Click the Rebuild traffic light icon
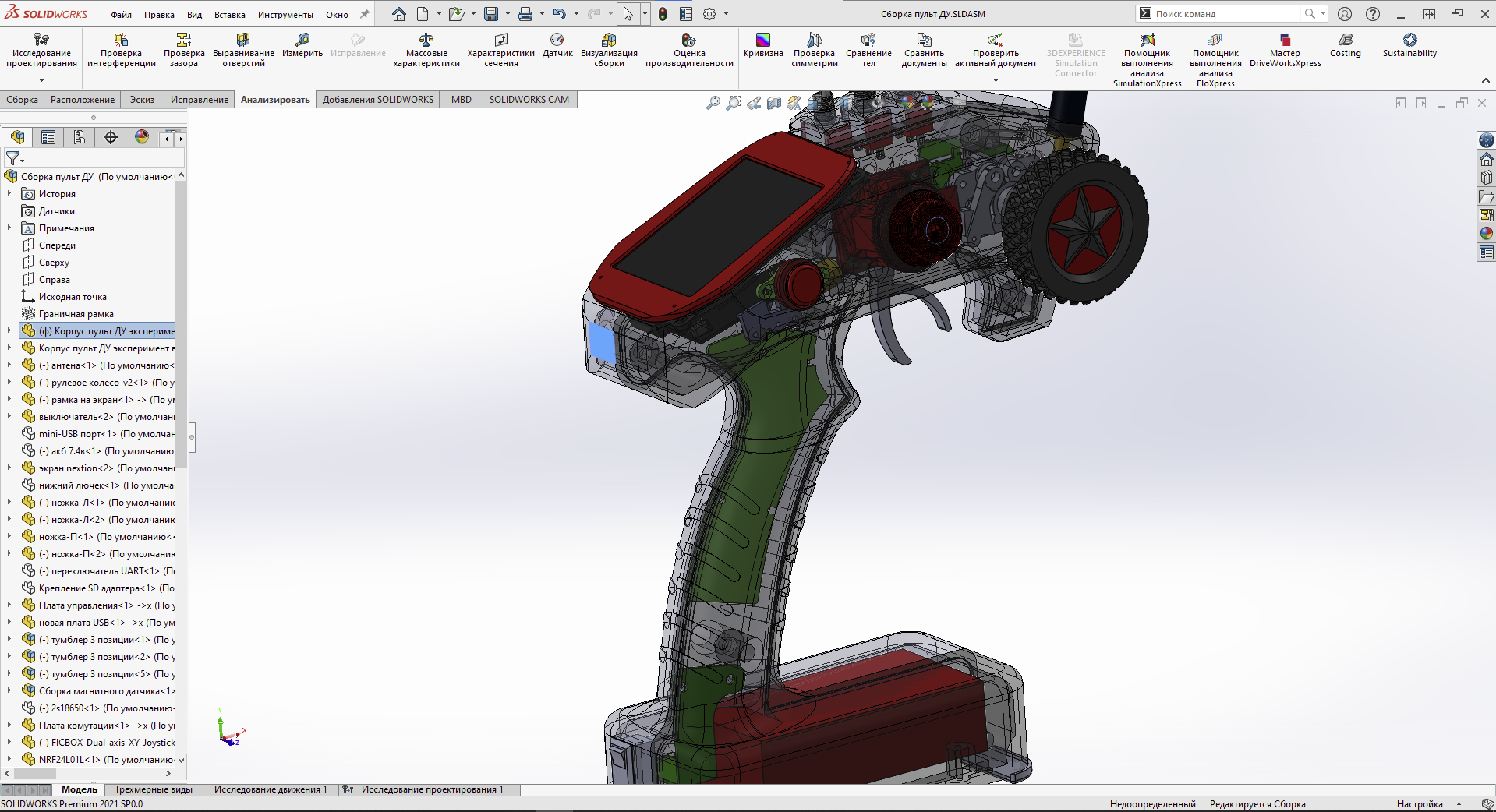 [663, 14]
